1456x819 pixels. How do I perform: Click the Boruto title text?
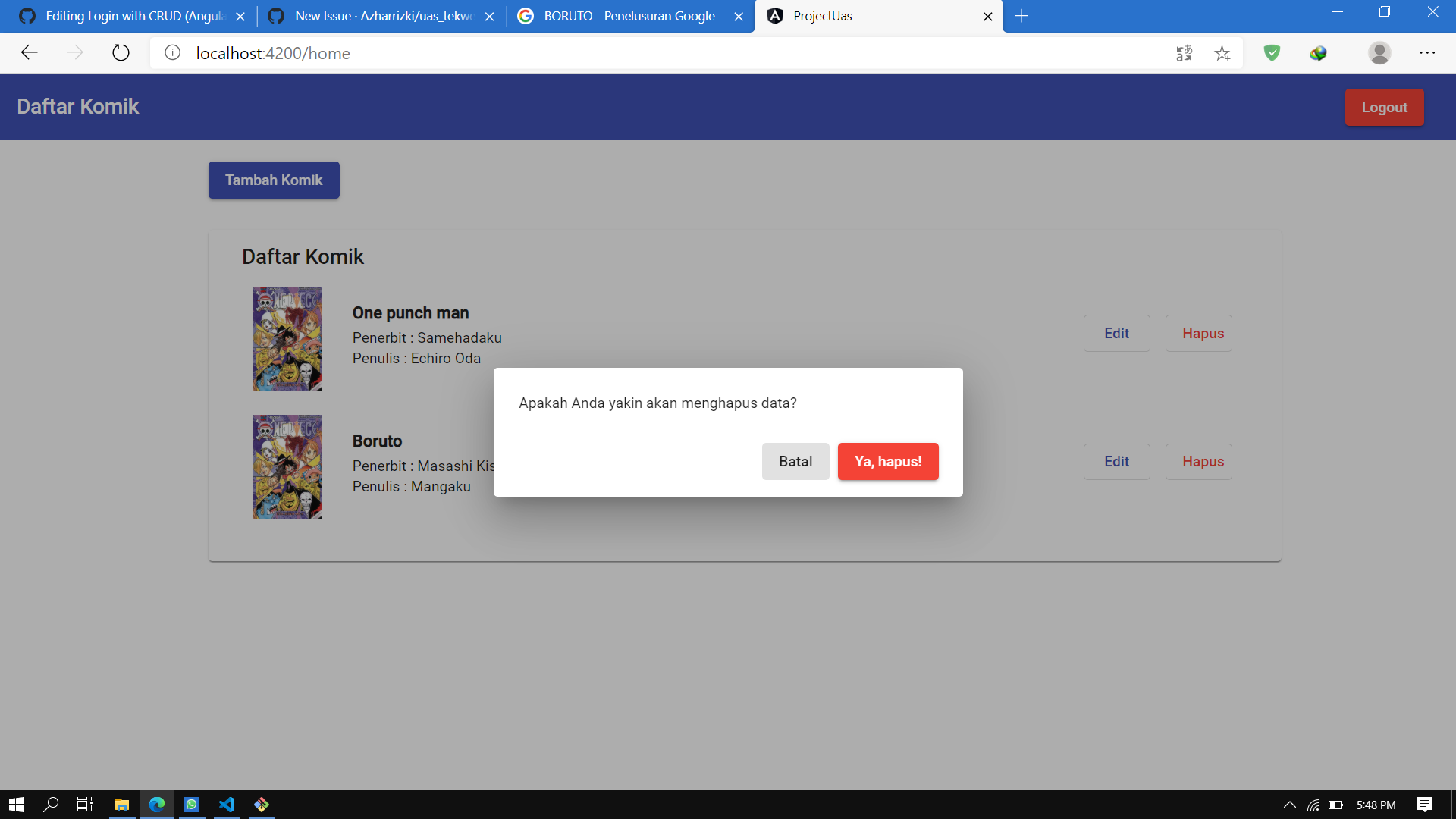click(x=377, y=441)
